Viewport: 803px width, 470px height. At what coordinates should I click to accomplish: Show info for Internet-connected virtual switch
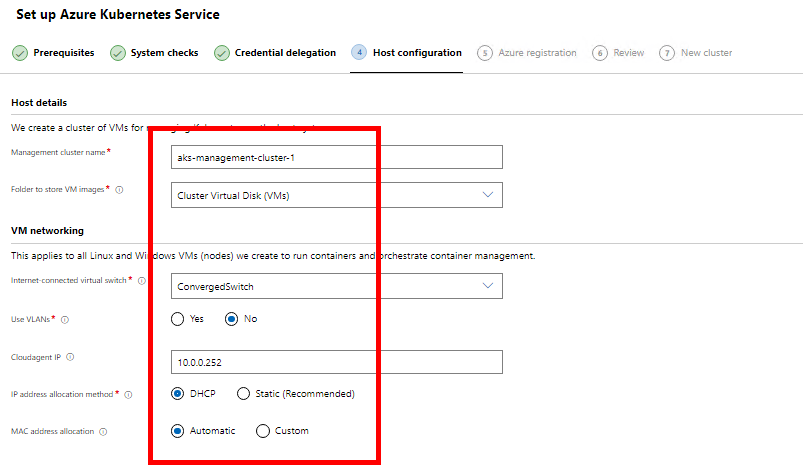tap(142, 281)
